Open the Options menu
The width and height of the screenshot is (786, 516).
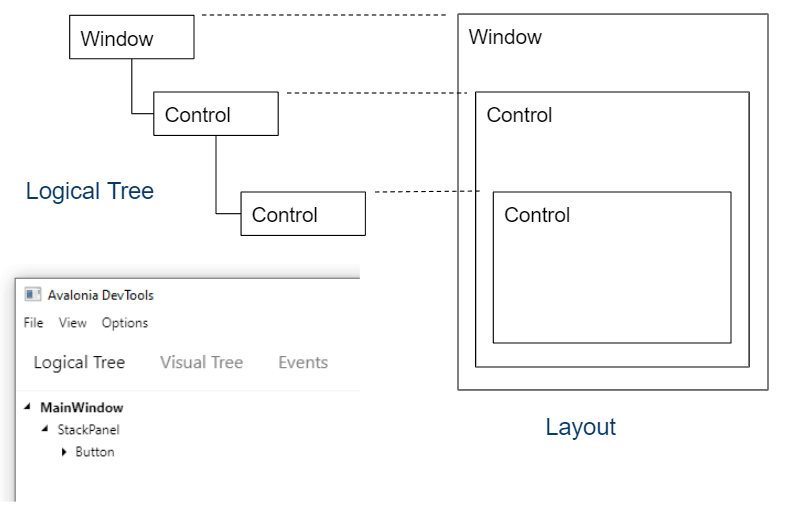pyautogui.click(x=125, y=323)
